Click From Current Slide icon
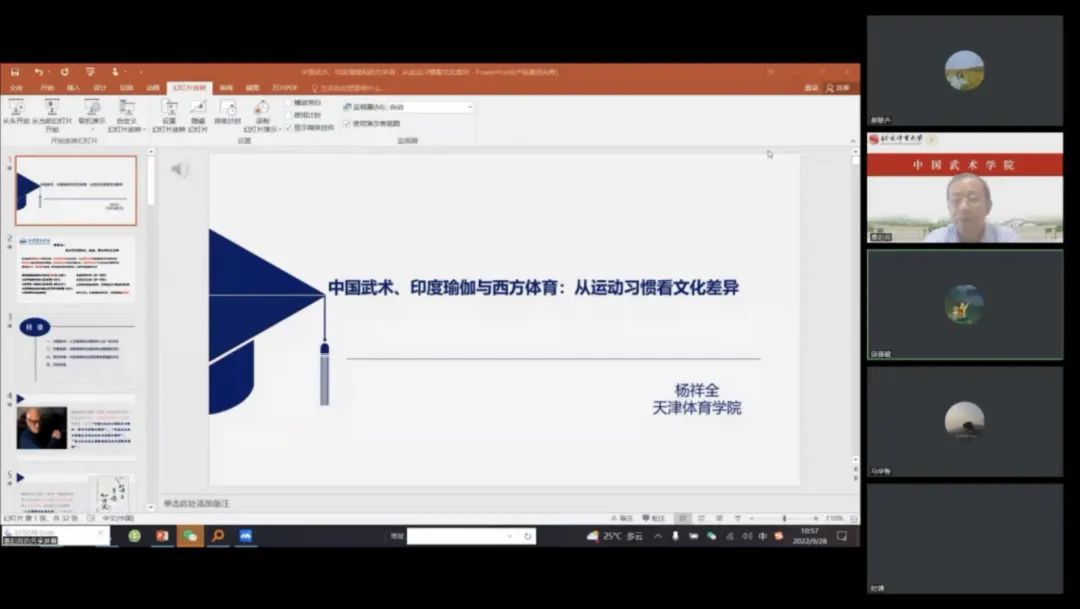 click(x=52, y=109)
